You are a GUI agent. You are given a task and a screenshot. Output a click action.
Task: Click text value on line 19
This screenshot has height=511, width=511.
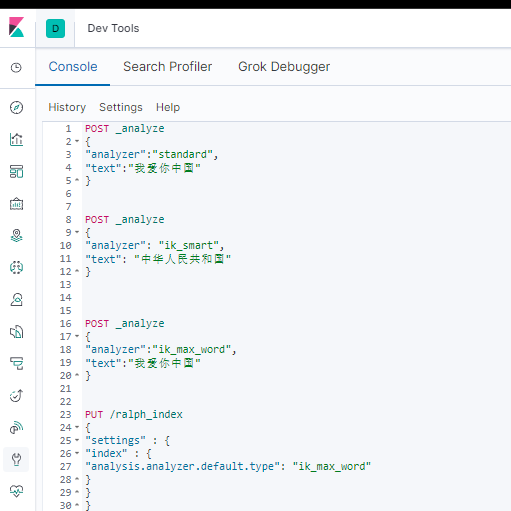(164, 363)
